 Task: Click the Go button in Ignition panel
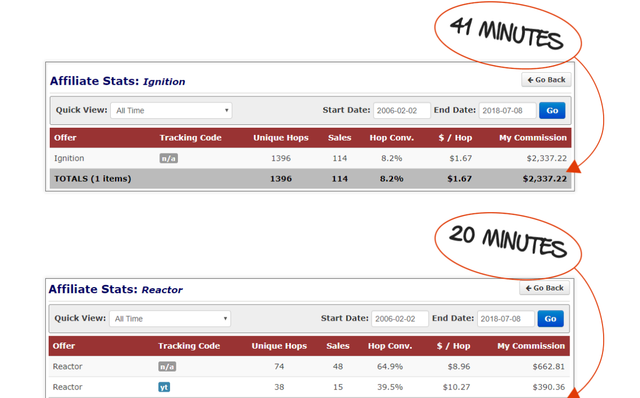tap(552, 111)
